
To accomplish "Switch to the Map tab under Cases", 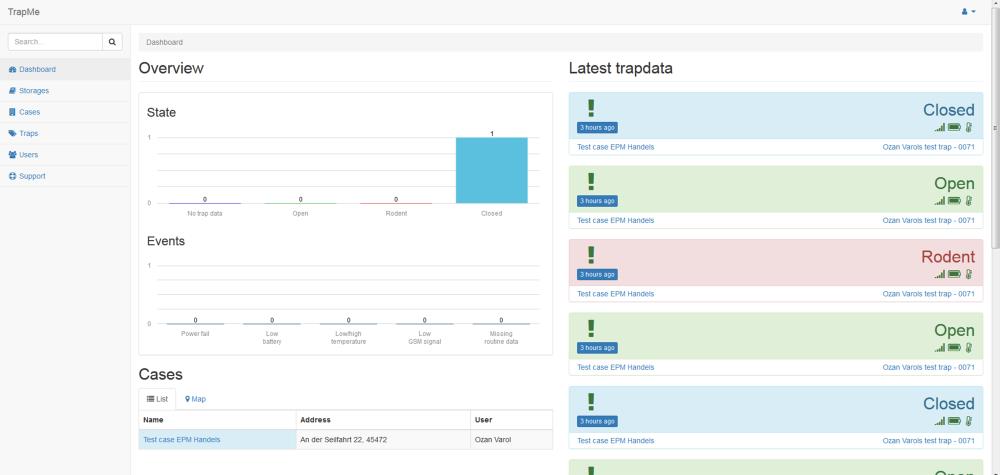I will click(x=195, y=399).
